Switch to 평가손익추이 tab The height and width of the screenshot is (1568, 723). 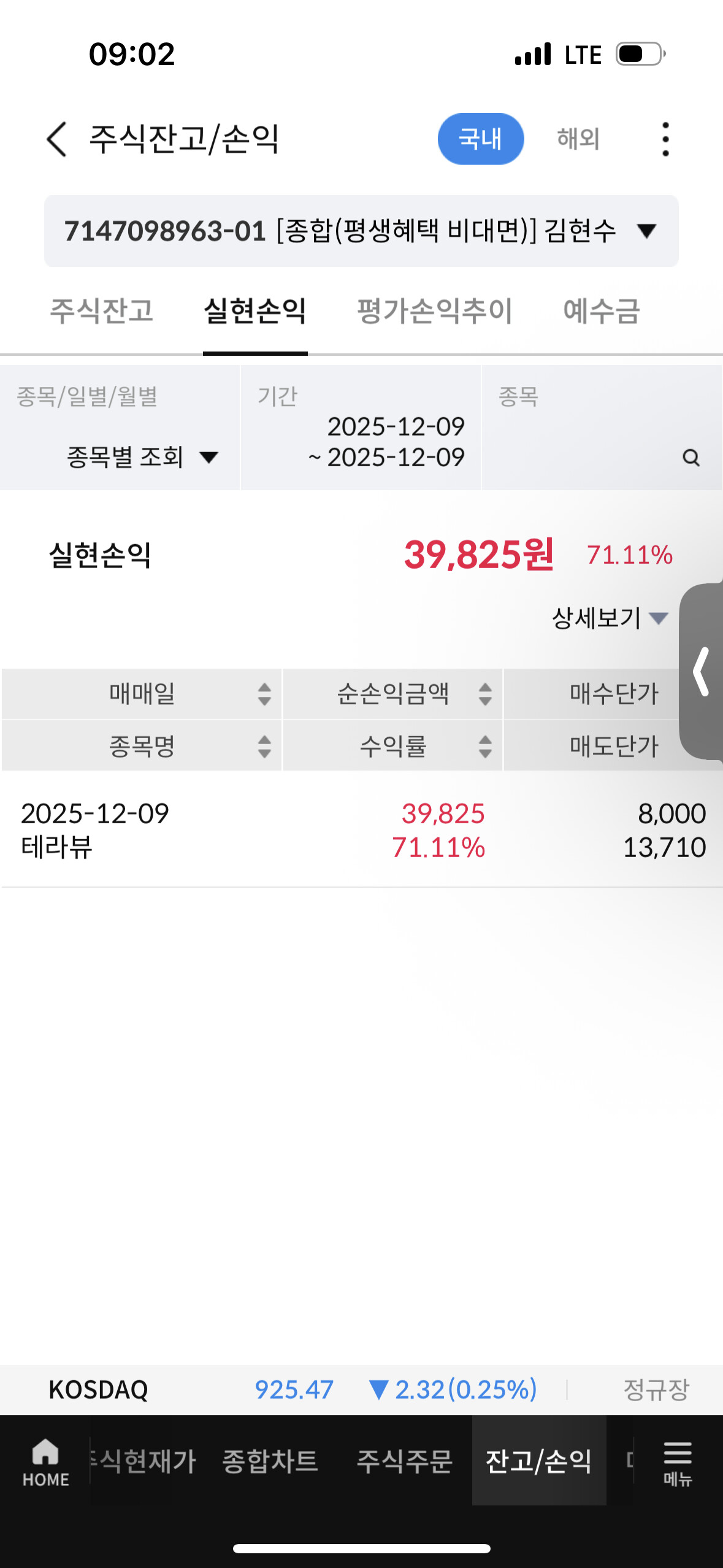(x=434, y=311)
